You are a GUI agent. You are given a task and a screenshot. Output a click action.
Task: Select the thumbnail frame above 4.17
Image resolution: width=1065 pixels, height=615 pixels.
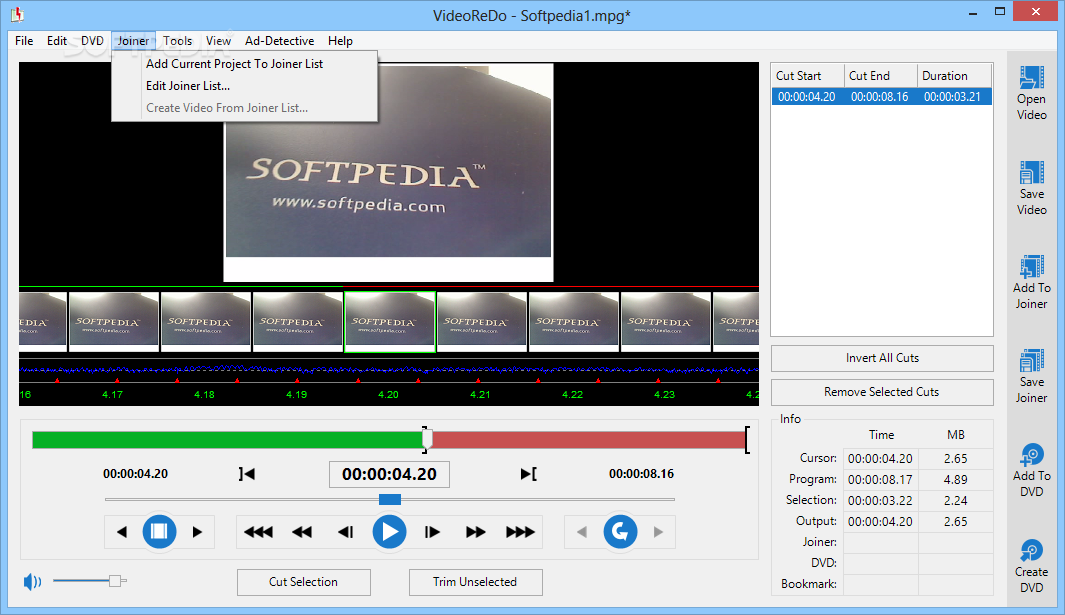pyautogui.click(x=114, y=322)
